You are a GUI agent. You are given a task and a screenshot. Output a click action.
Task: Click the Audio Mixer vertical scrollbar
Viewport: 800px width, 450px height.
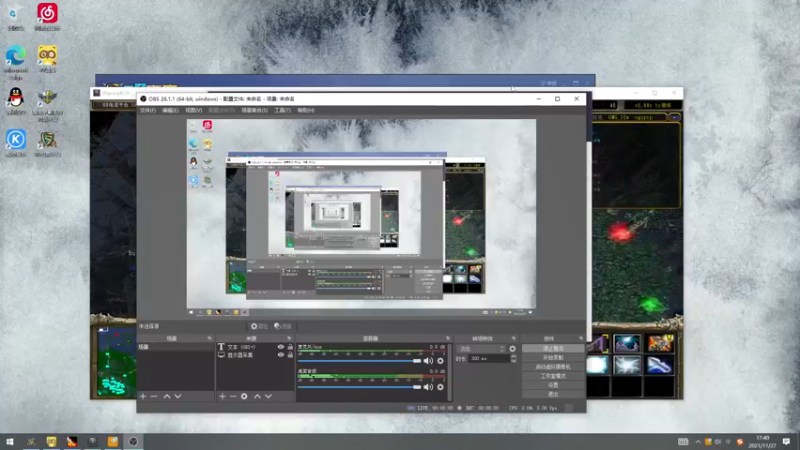(x=449, y=371)
